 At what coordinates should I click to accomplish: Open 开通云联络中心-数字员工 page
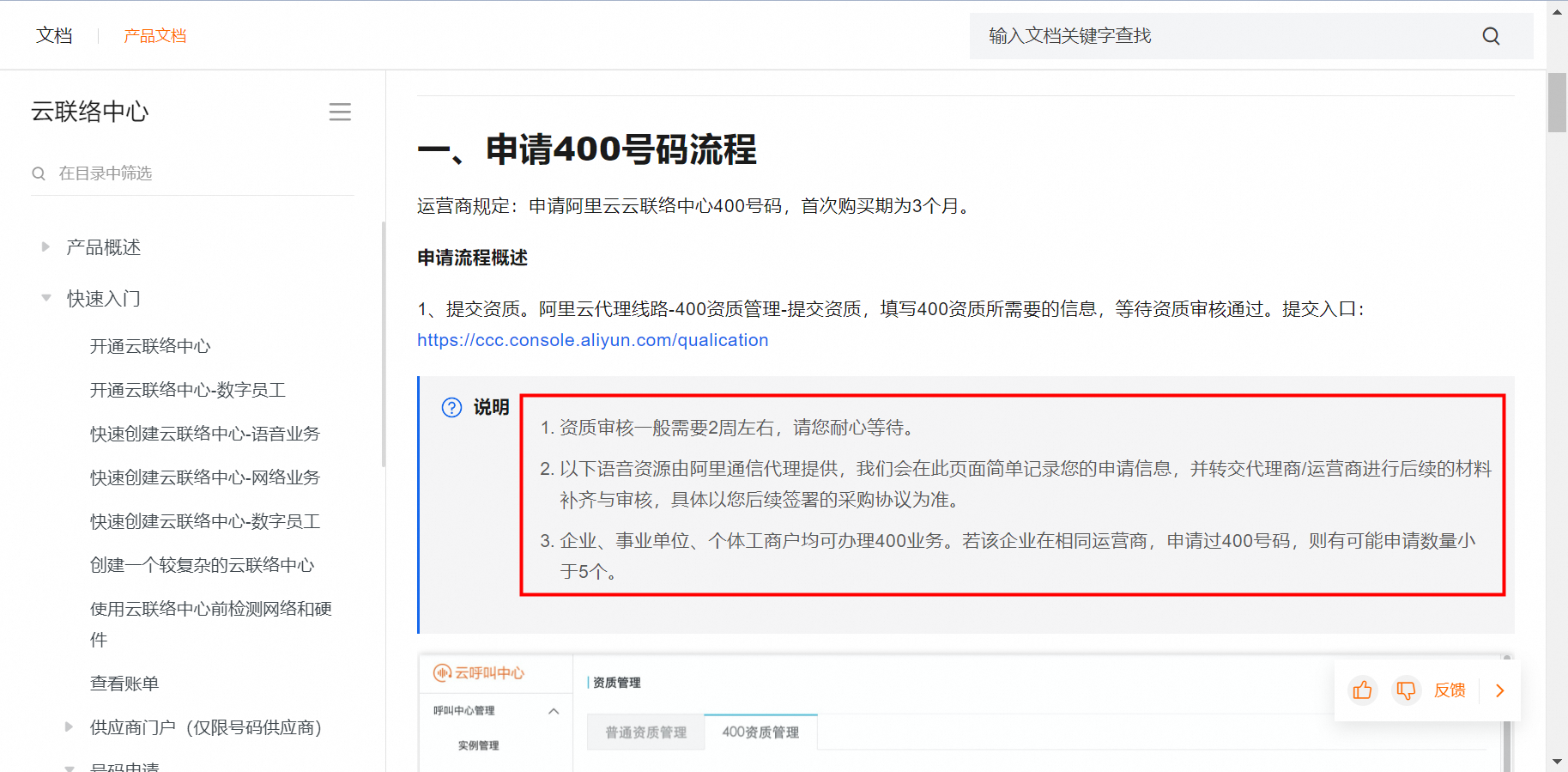(188, 390)
